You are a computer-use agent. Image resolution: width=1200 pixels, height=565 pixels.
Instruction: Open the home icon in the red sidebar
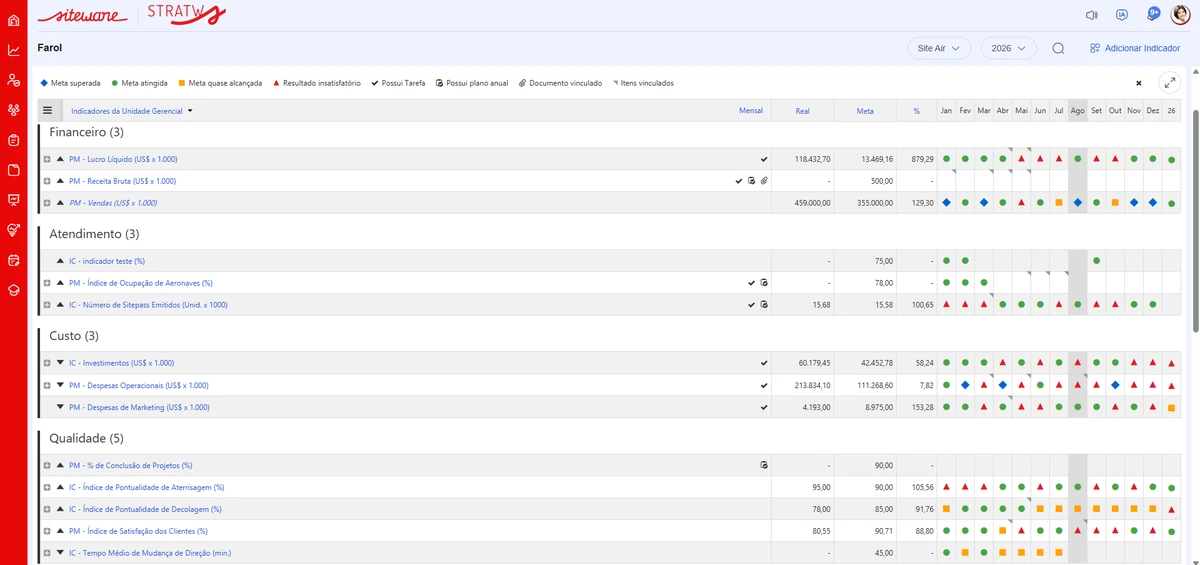click(x=13, y=20)
